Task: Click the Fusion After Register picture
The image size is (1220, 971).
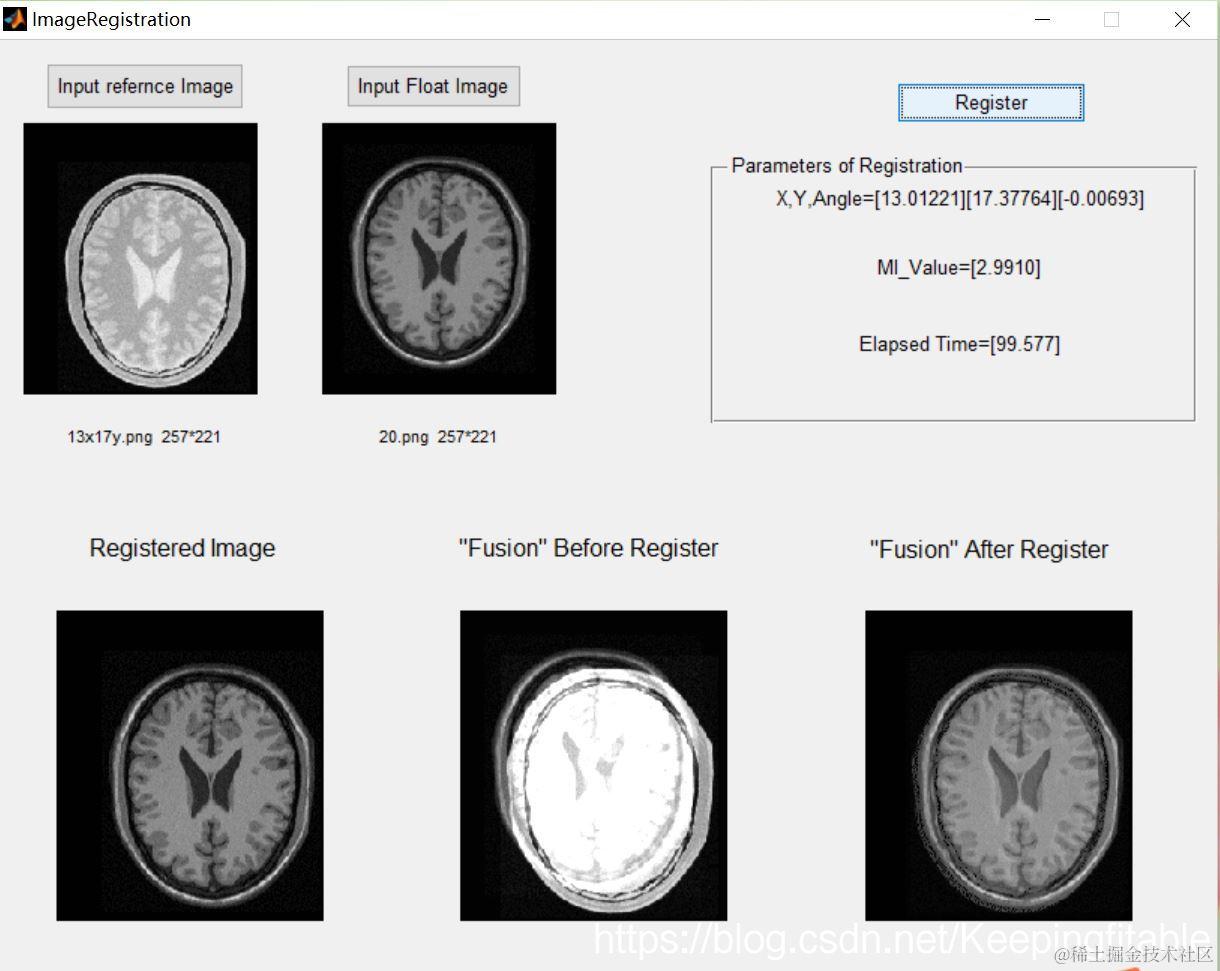Action: tap(998, 765)
